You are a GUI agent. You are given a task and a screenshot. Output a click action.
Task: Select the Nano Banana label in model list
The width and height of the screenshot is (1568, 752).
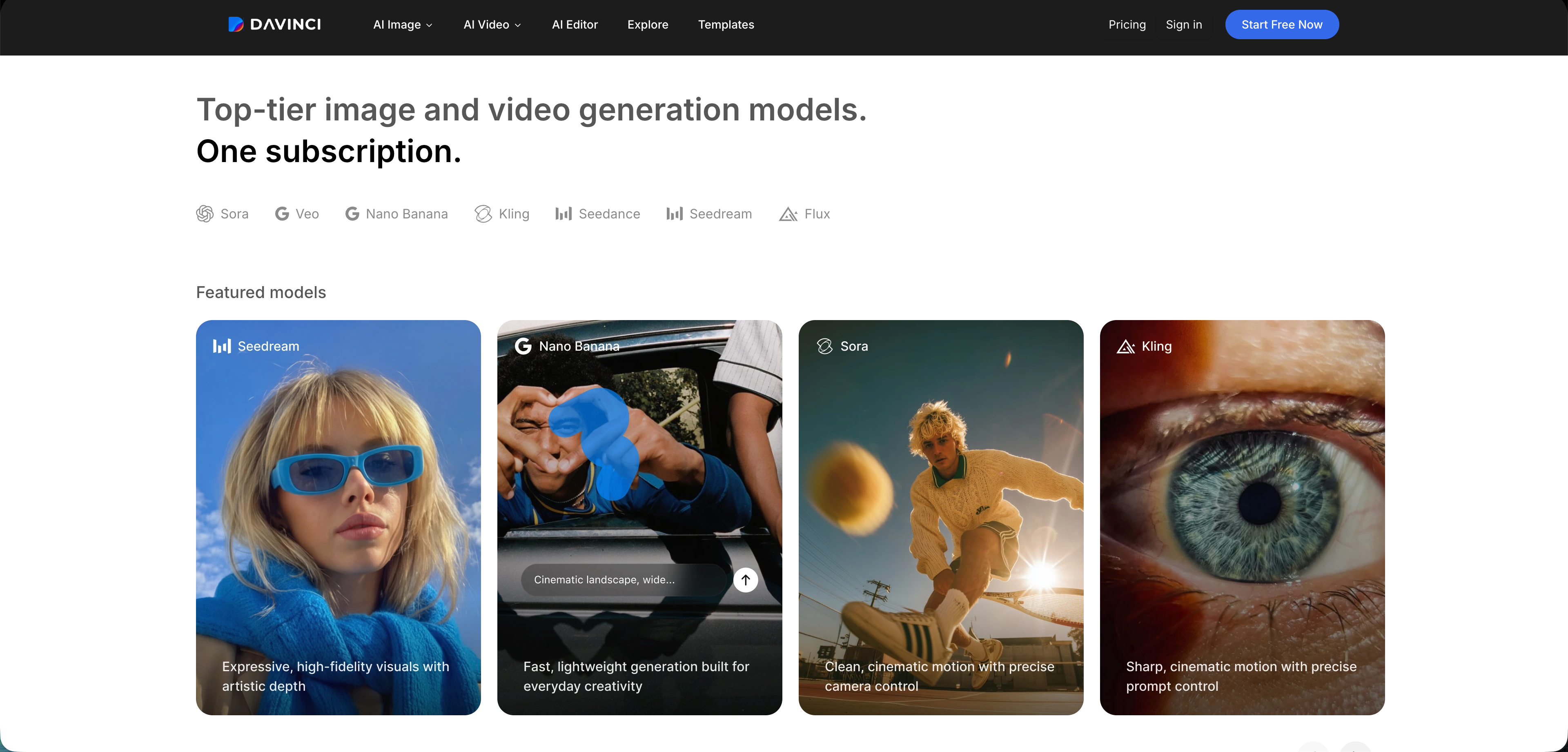click(407, 214)
